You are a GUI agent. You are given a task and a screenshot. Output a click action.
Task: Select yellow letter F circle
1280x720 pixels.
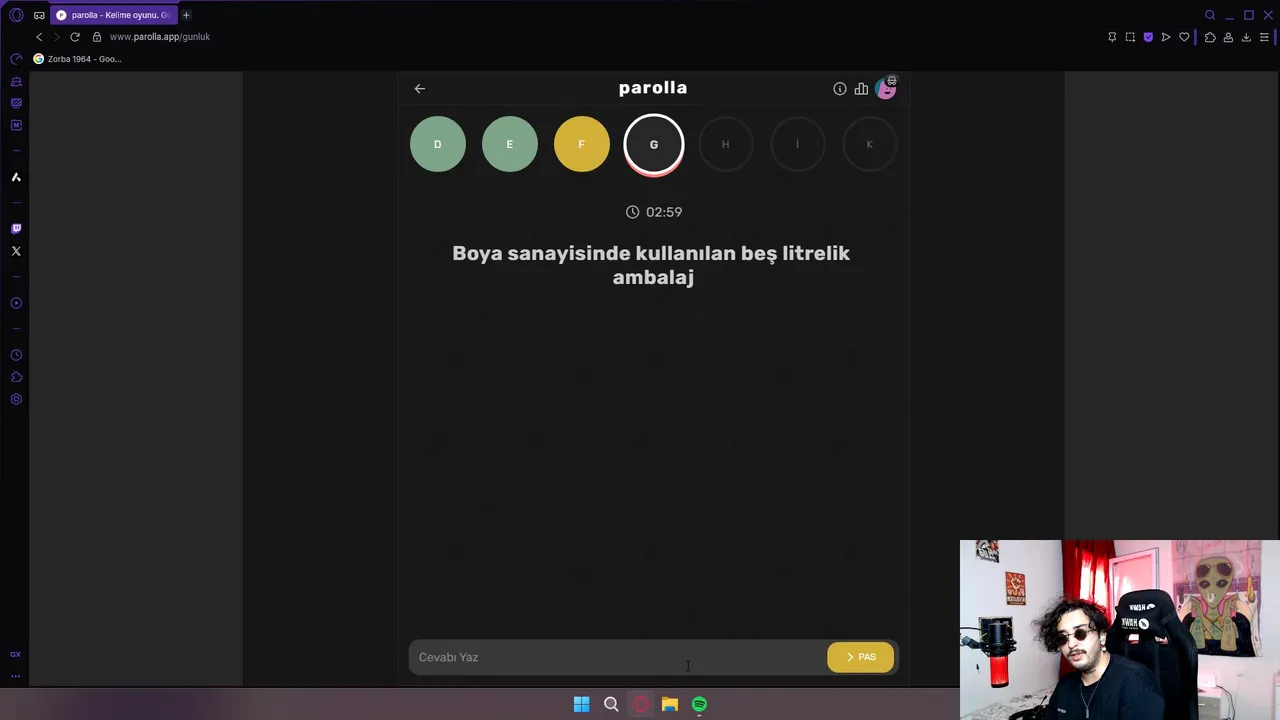[x=582, y=144]
